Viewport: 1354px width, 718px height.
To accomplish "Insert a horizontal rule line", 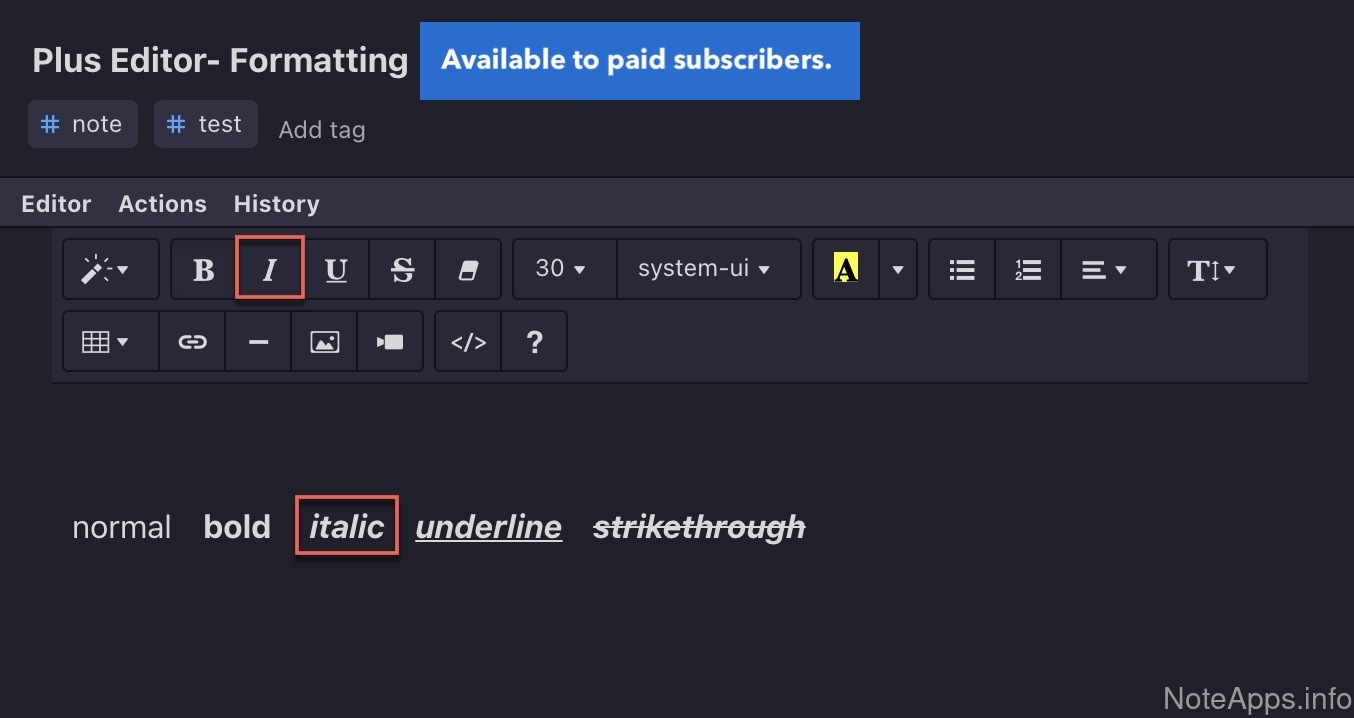I will click(258, 342).
